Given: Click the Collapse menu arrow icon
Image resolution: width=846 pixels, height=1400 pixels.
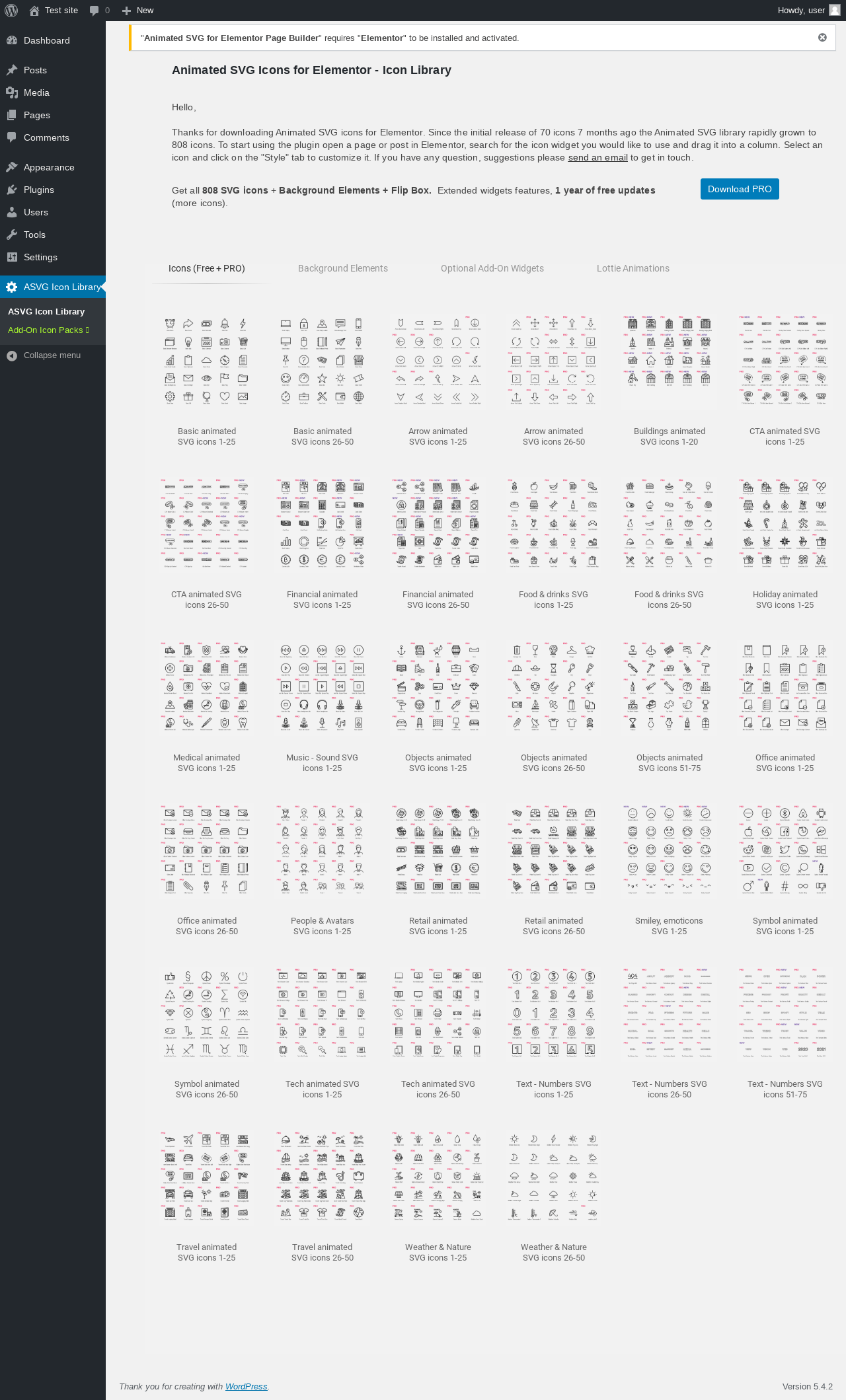Looking at the screenshot, I should pyautogui.click(x=12, y=355).
